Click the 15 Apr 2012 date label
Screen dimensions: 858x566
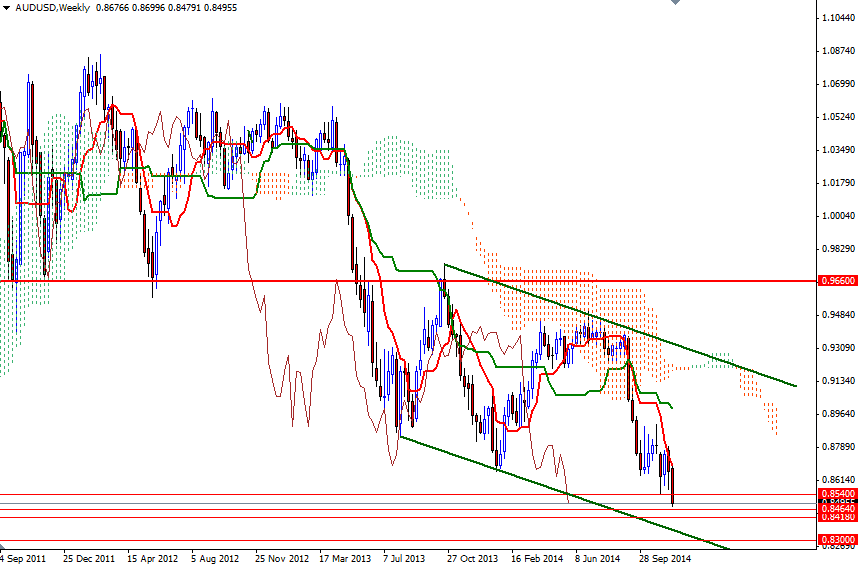coord(153,559)
